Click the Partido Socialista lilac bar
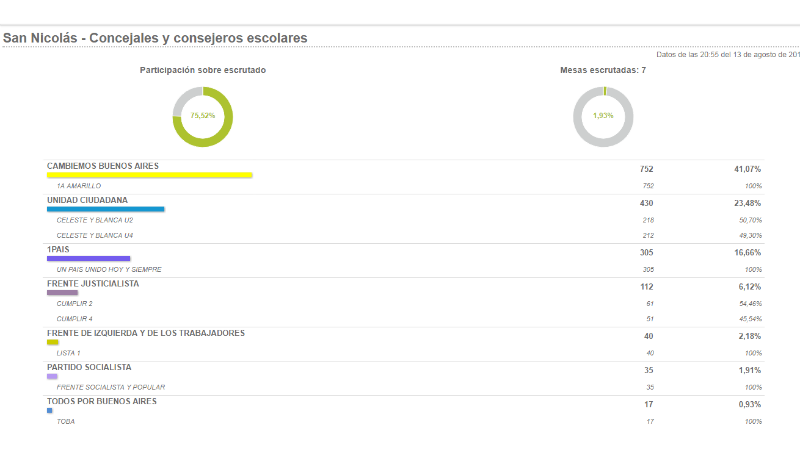 point(52,376)
